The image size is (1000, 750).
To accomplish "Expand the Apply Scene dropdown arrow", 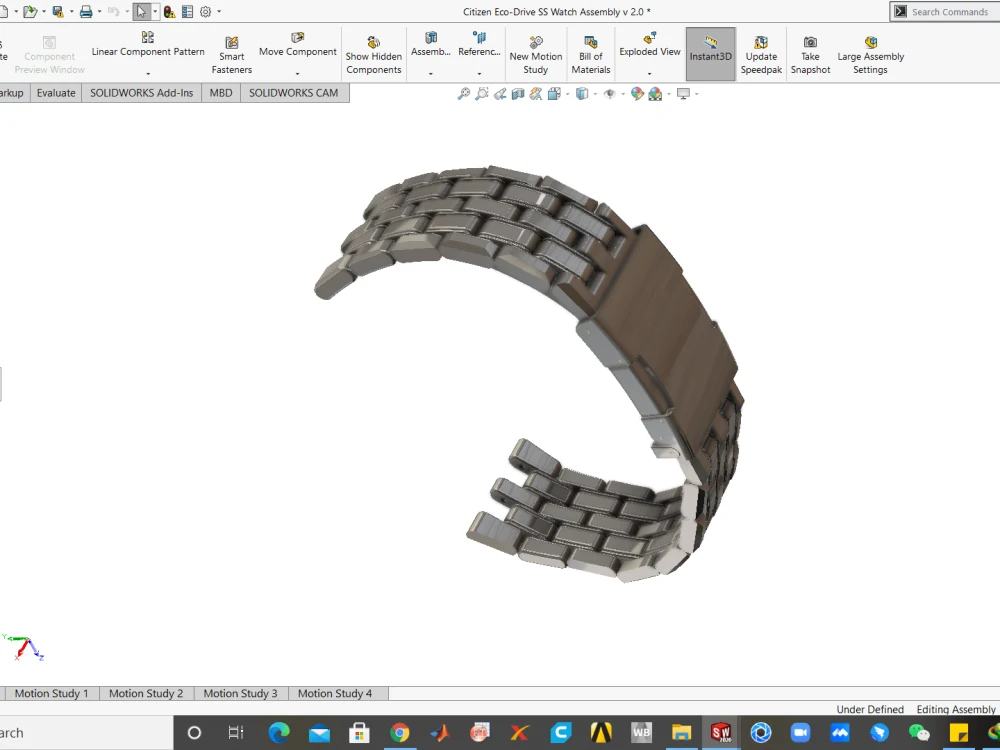I will tap(668, 94).
